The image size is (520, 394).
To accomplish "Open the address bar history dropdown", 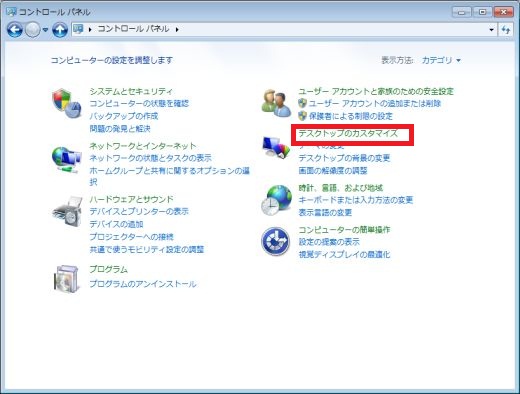I will [491, 30].
